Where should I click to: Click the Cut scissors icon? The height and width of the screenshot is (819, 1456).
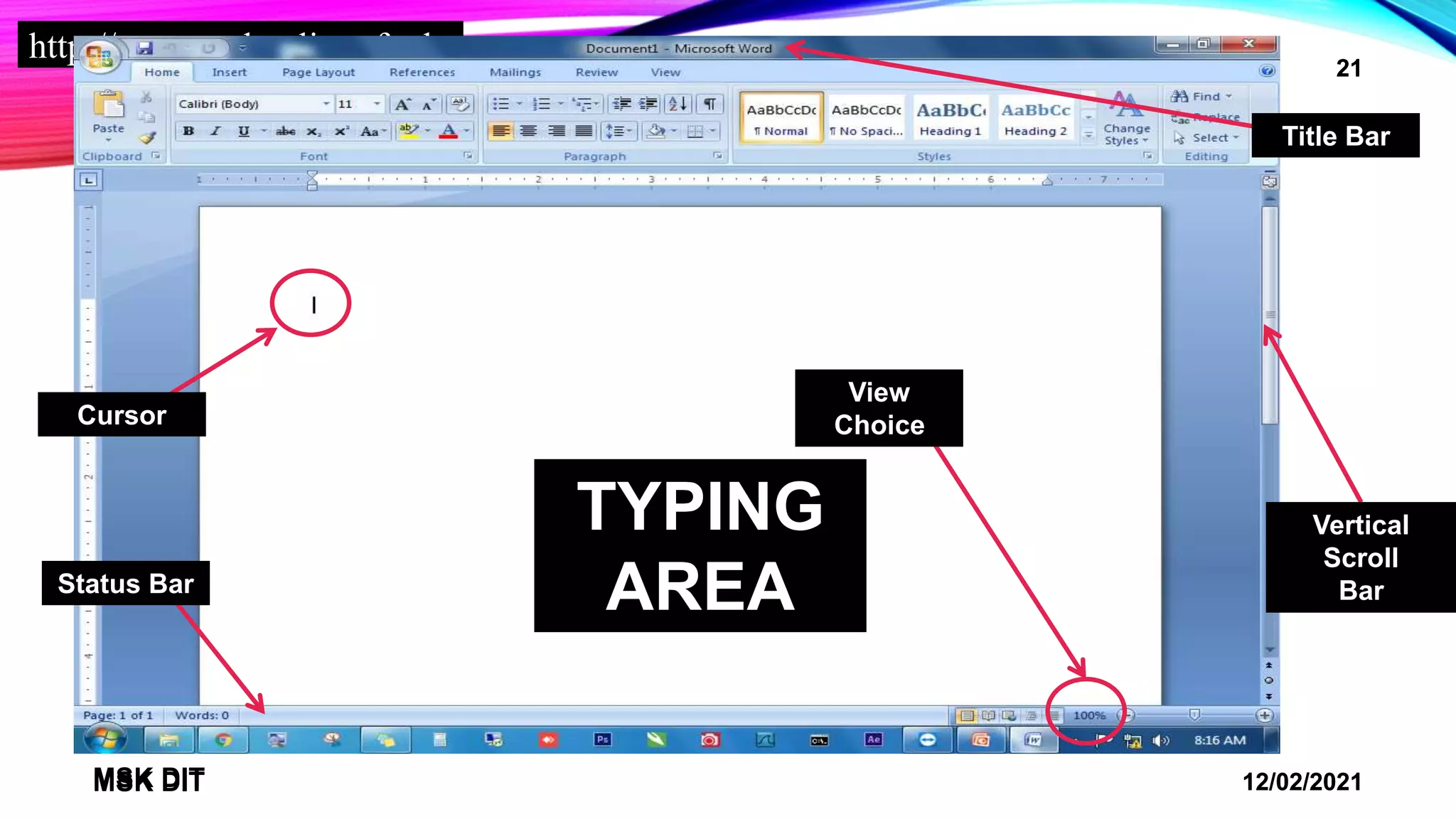[146, 97]
